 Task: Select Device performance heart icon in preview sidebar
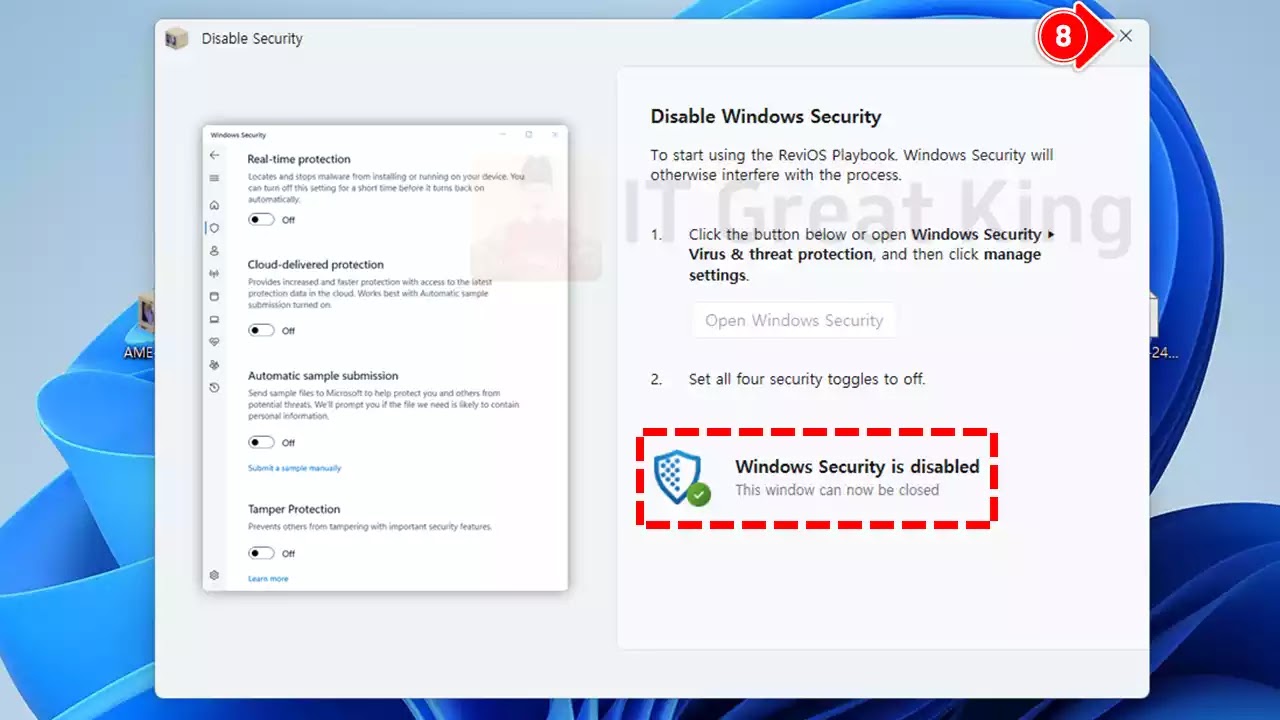tap(214, 342)
